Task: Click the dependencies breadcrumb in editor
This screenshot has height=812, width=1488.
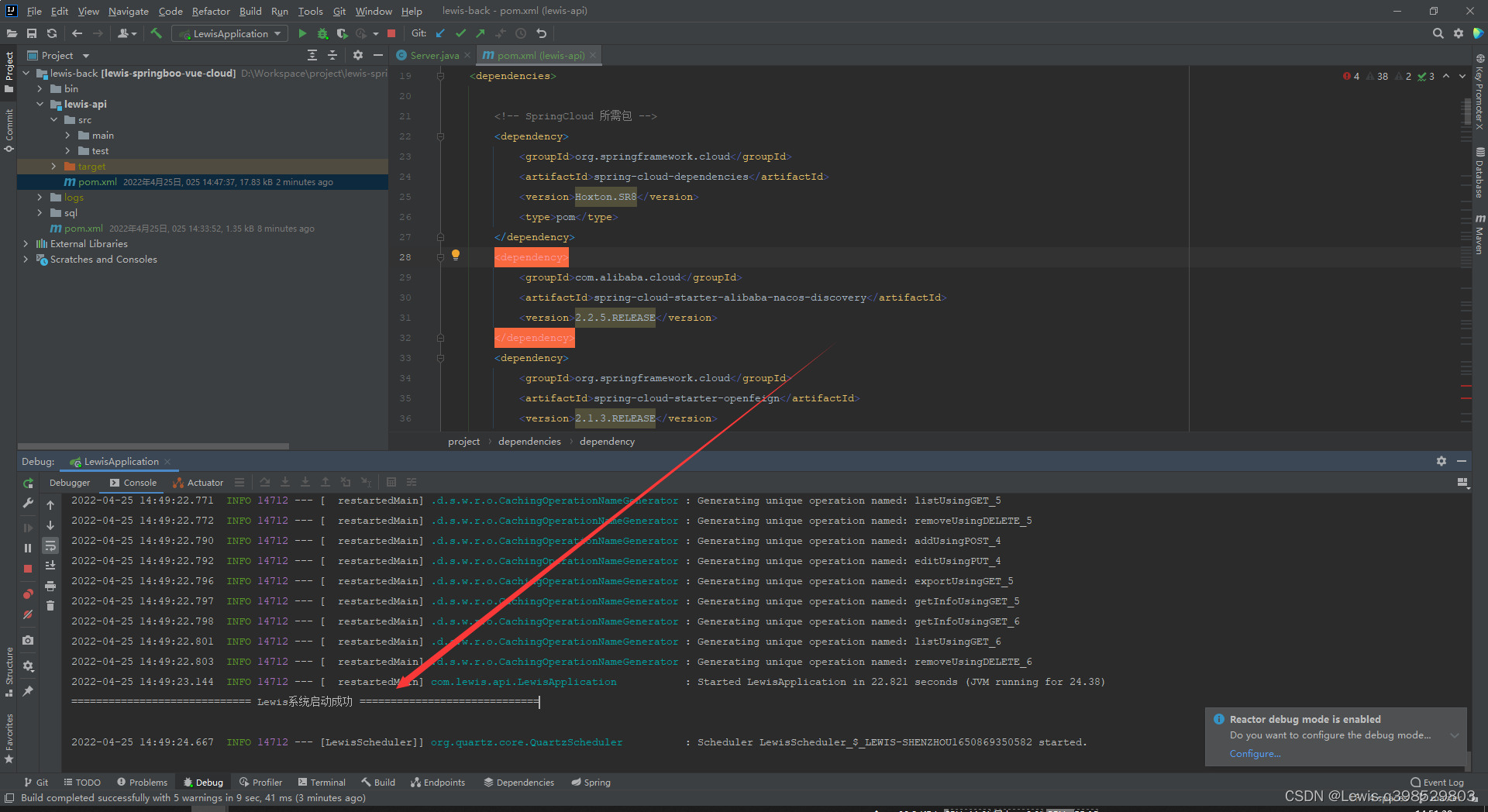Action: 529,442
